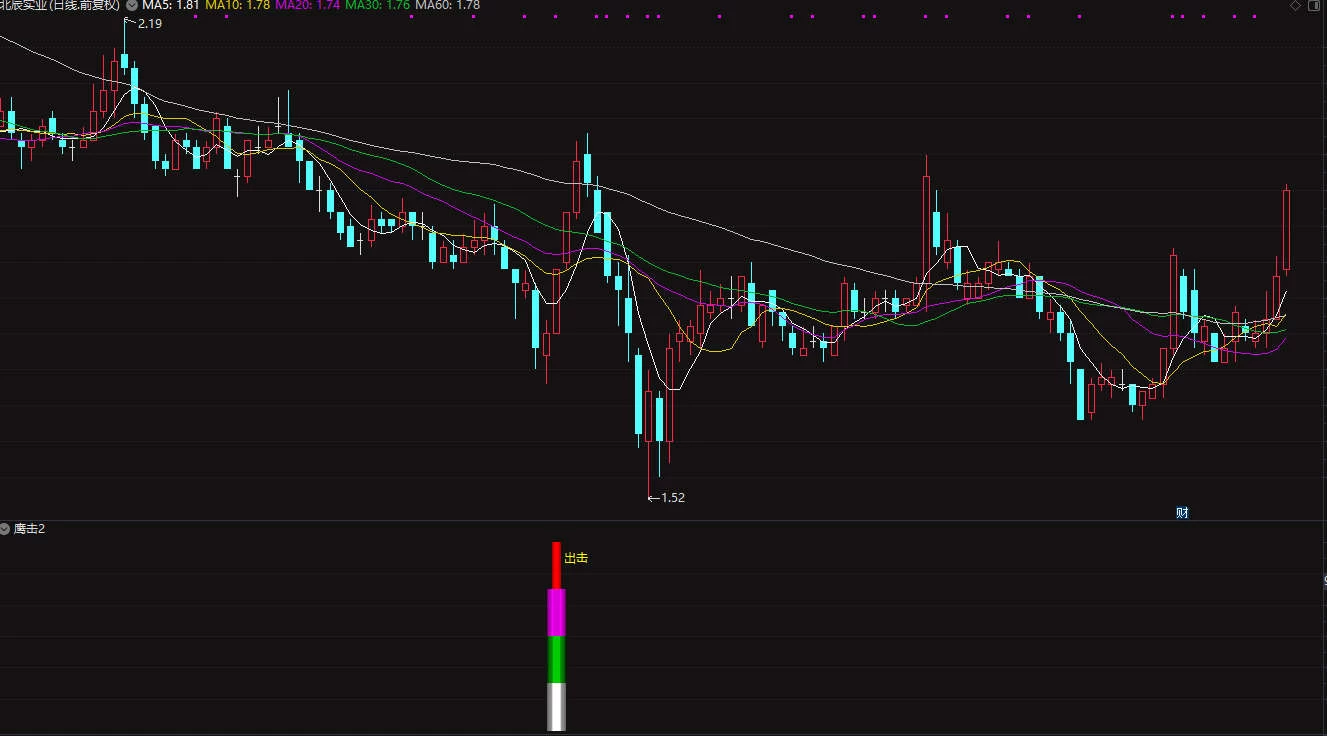The image size is (1327, 736).
Task: Click the MA60: 1.78 label
Action: tap(447, 5)
